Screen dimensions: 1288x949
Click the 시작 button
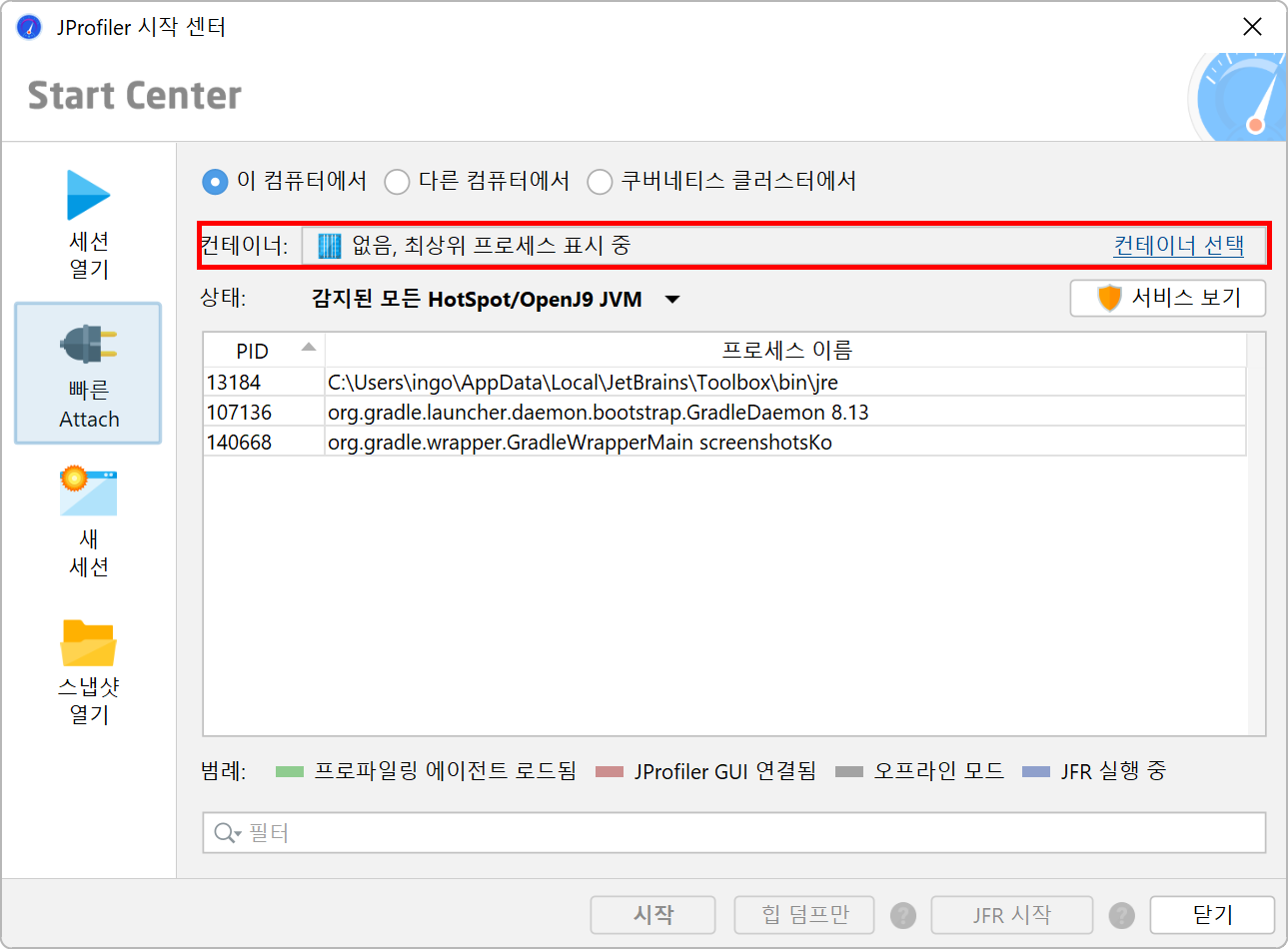653,915
